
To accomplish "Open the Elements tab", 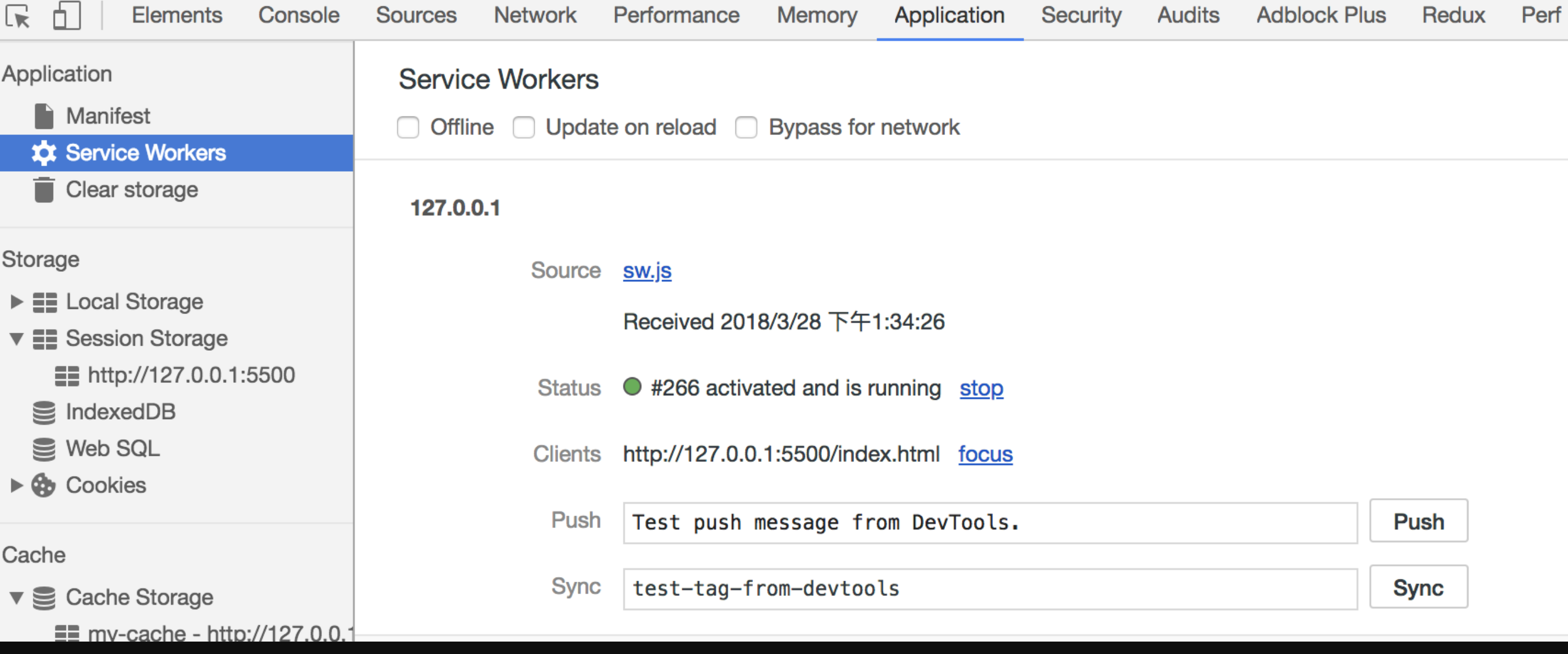I will 177,15.
